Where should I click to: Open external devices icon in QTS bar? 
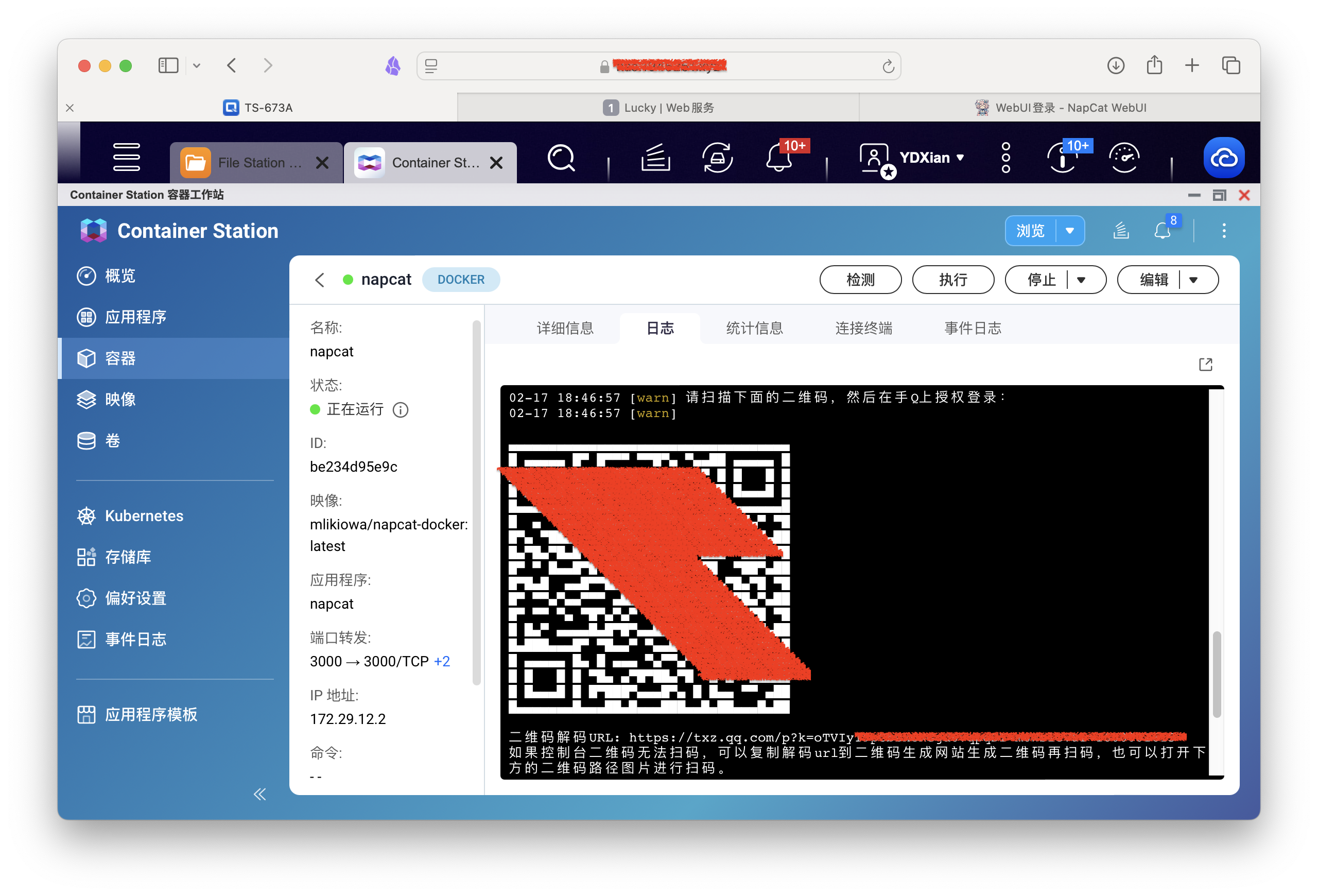(718, 158)
